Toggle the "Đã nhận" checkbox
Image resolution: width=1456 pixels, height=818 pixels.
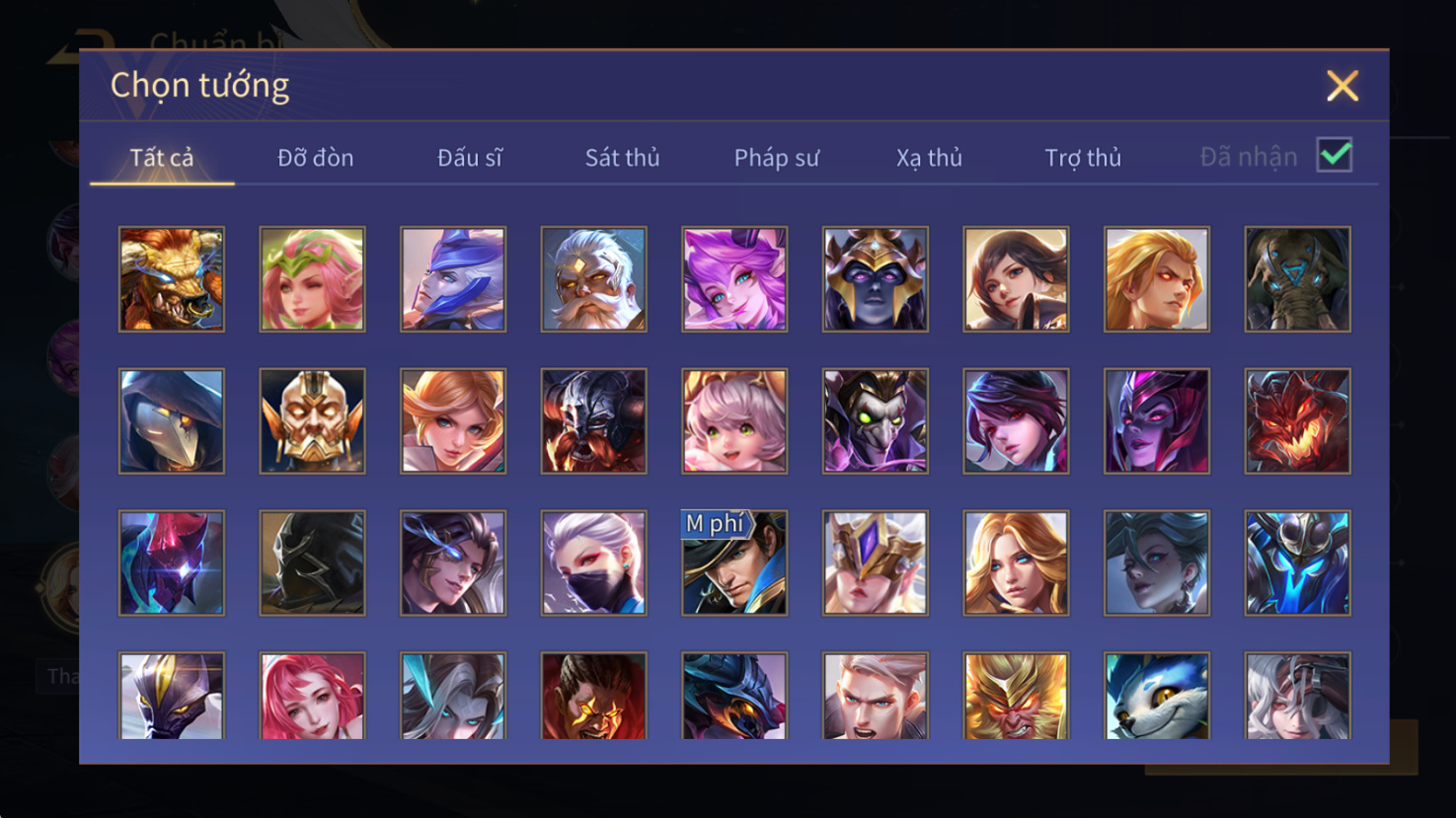tap(1334, 156)
